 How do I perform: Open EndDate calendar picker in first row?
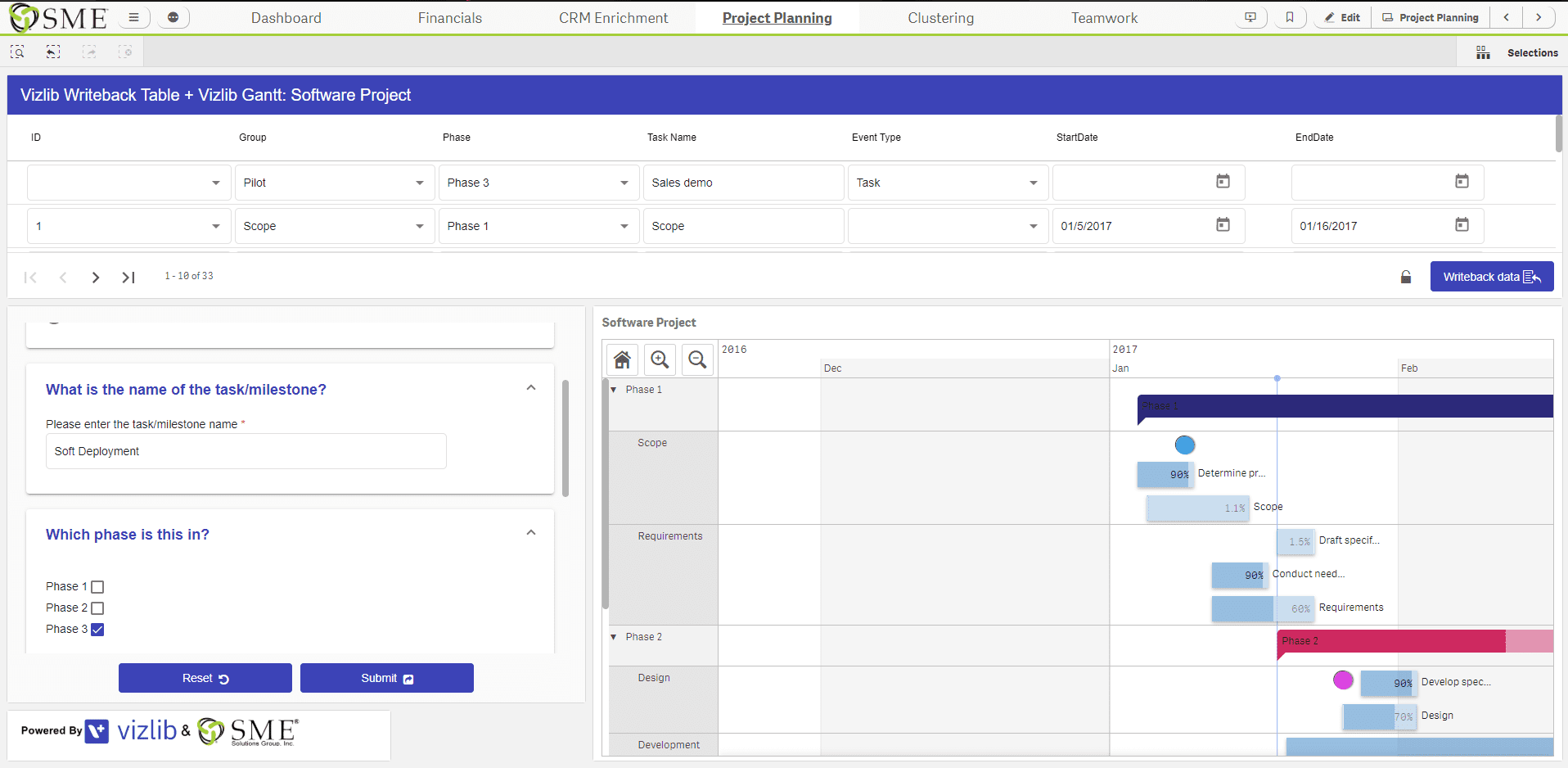click(1462, 182)
